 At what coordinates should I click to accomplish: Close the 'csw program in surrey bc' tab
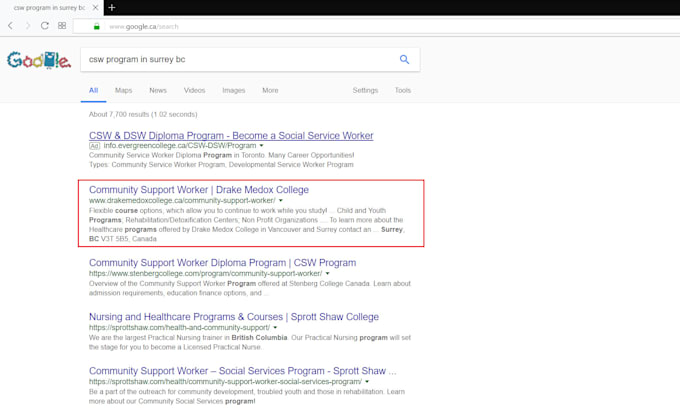pyautogui.click(x=95, y=7)
